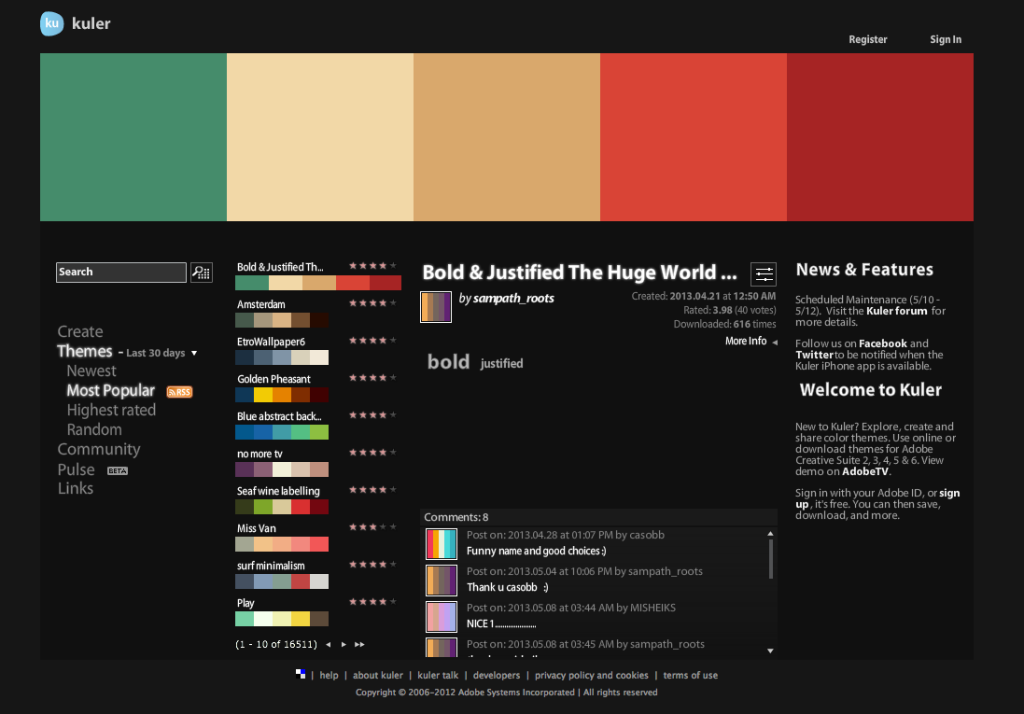Show Random themes
This screenshot has width=1024, height=714.
click(94, 429)
